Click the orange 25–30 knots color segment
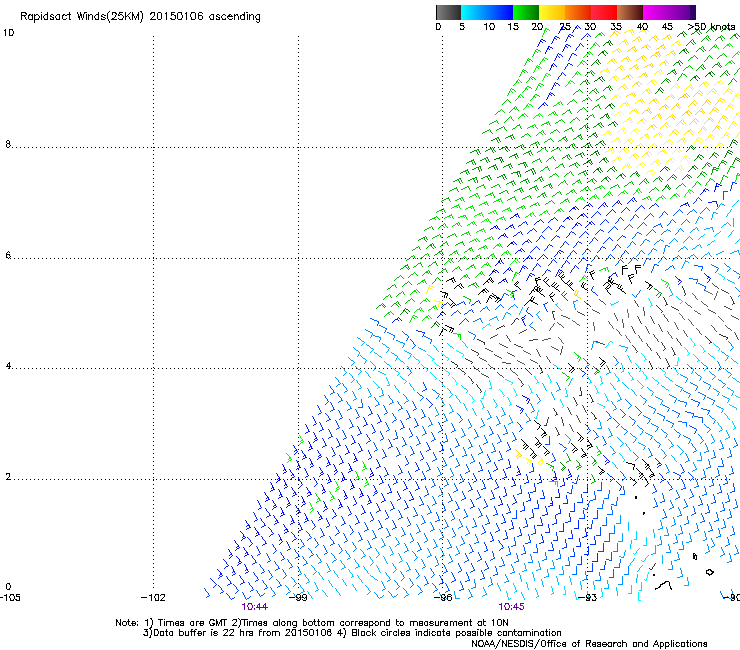740x650 pixels. (x=578, y=12)
